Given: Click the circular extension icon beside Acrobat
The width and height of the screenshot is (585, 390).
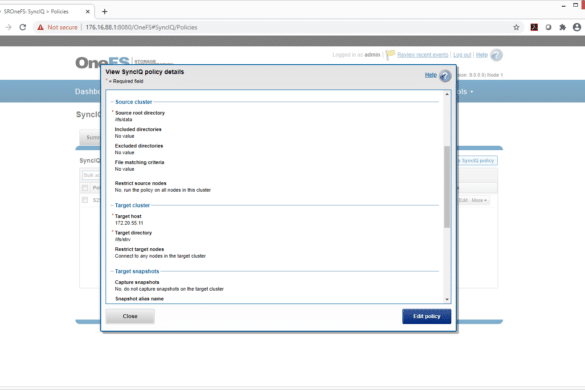Looking at the screenshot, I should point(548,27).
